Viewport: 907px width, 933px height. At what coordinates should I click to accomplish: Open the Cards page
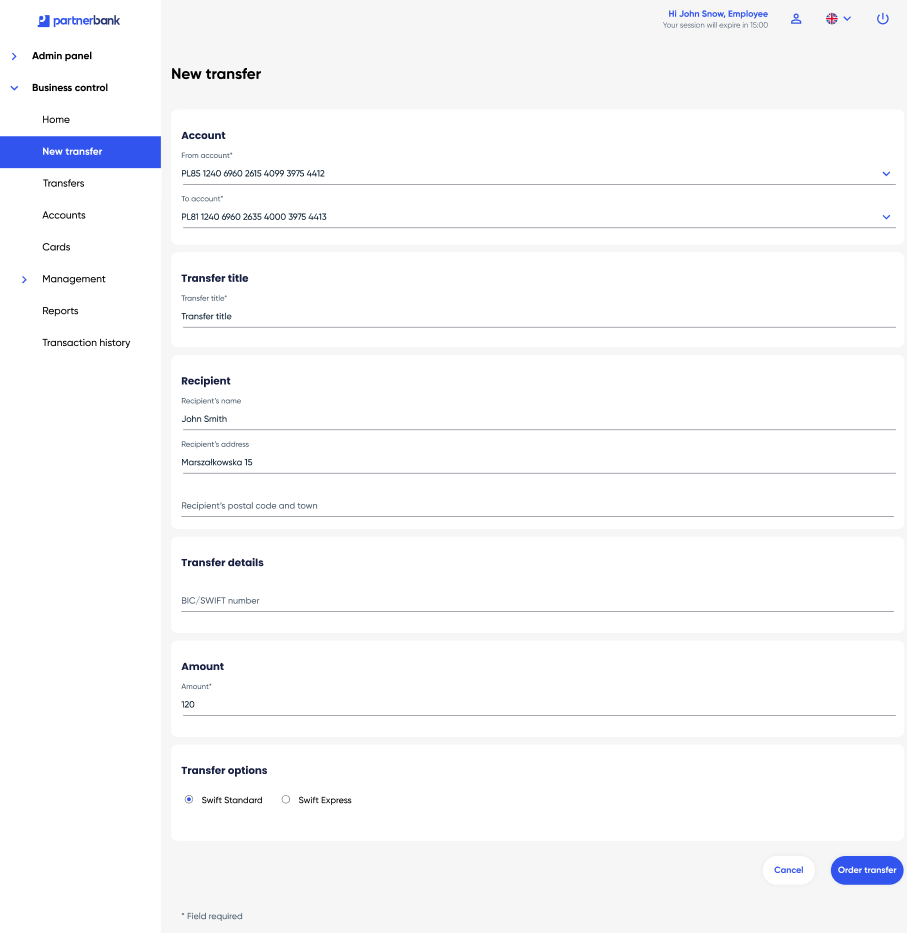(56, 247)
